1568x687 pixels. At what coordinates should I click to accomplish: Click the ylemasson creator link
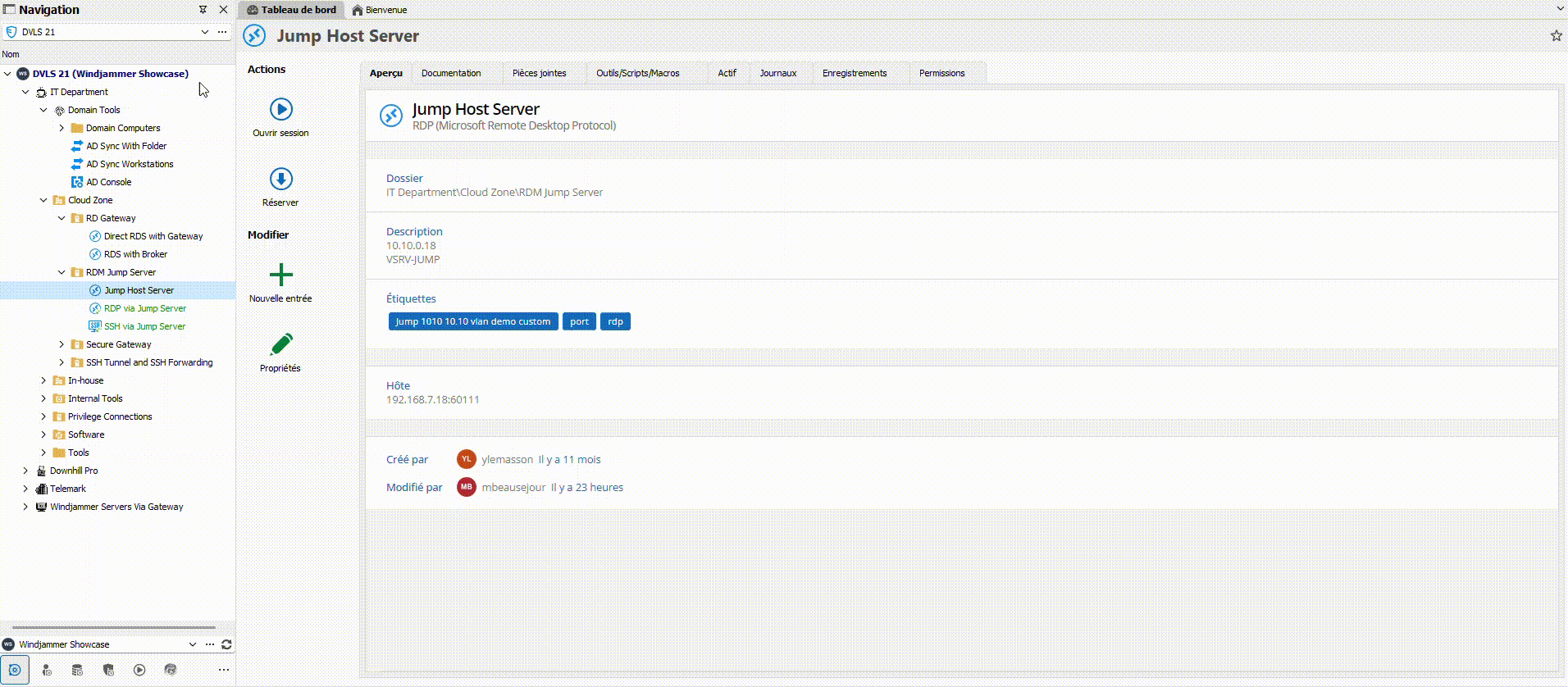(x=507, y=460)
